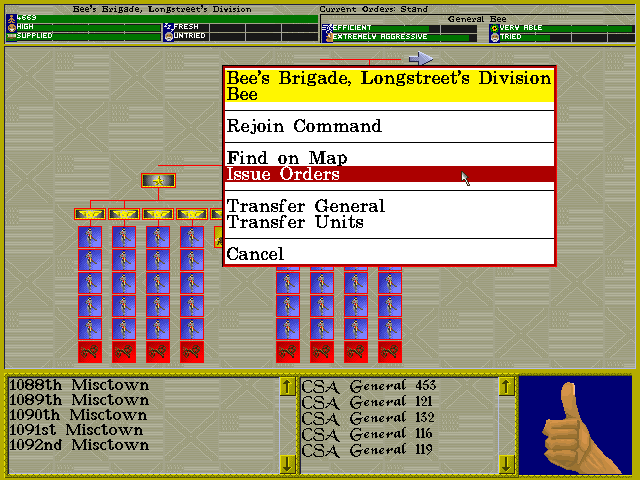This screenshot has width=640, height=480.
Task: Click the division commander star icon
Action: [x=158, y=180]
